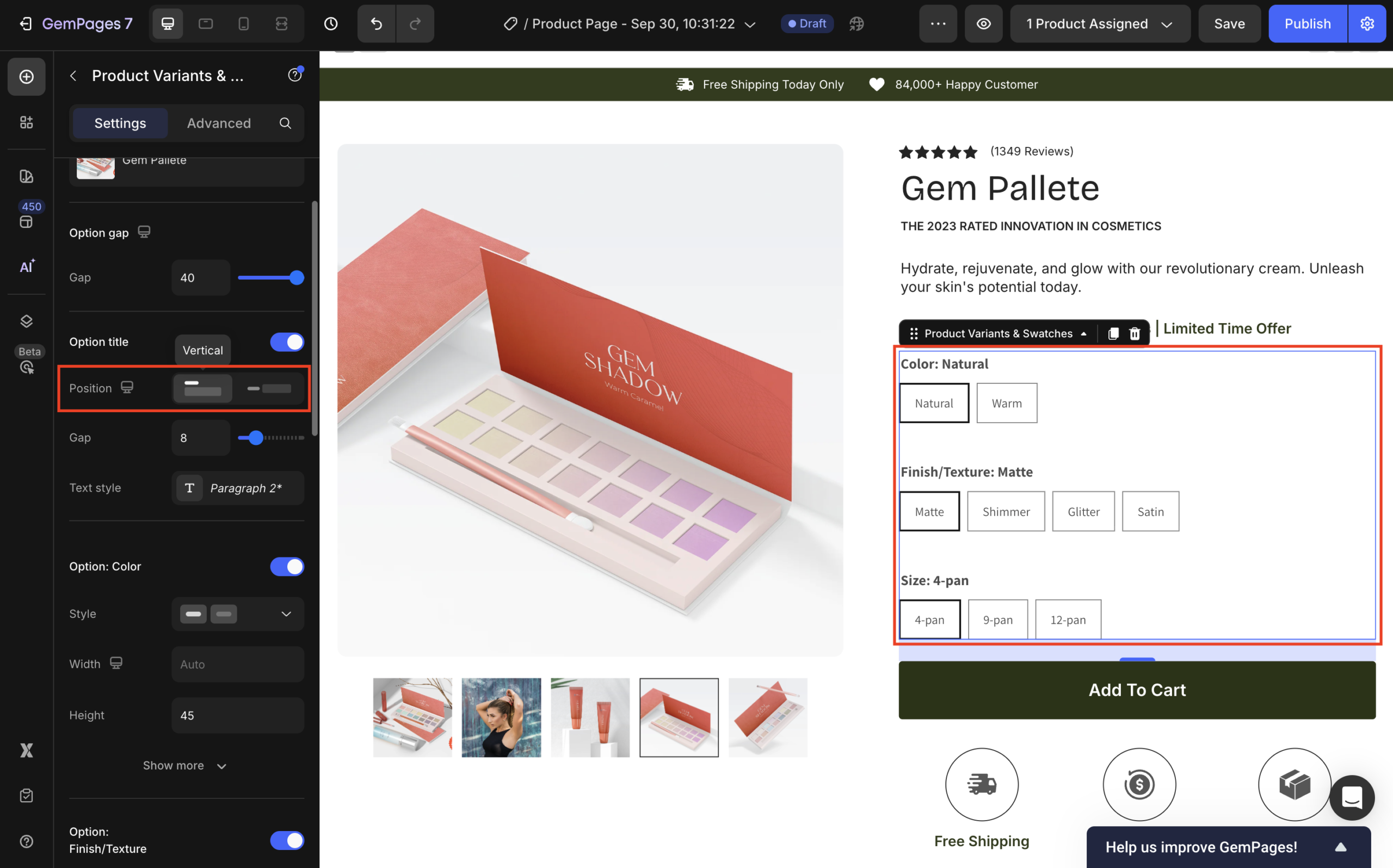Select the Settings tab

(120, 123)
